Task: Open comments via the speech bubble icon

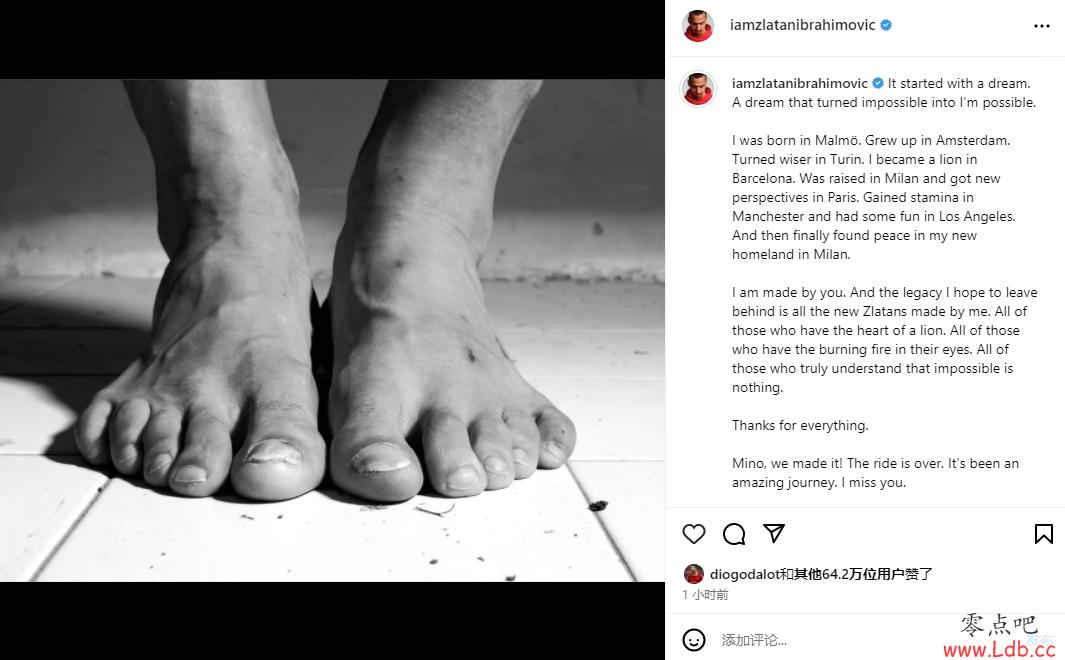Action: (x=734, y=534)
